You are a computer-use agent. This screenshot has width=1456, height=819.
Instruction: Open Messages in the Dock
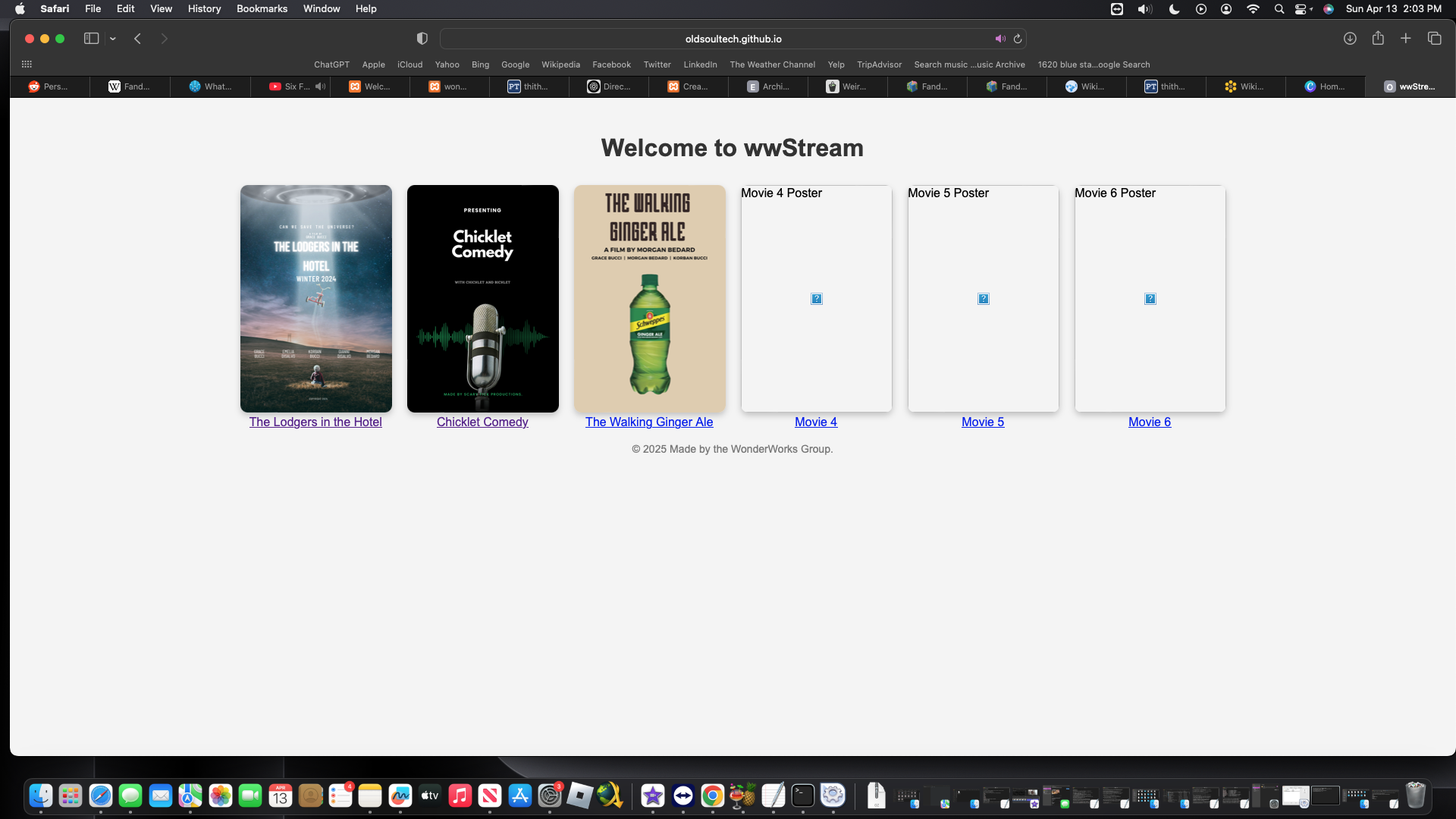130,795
